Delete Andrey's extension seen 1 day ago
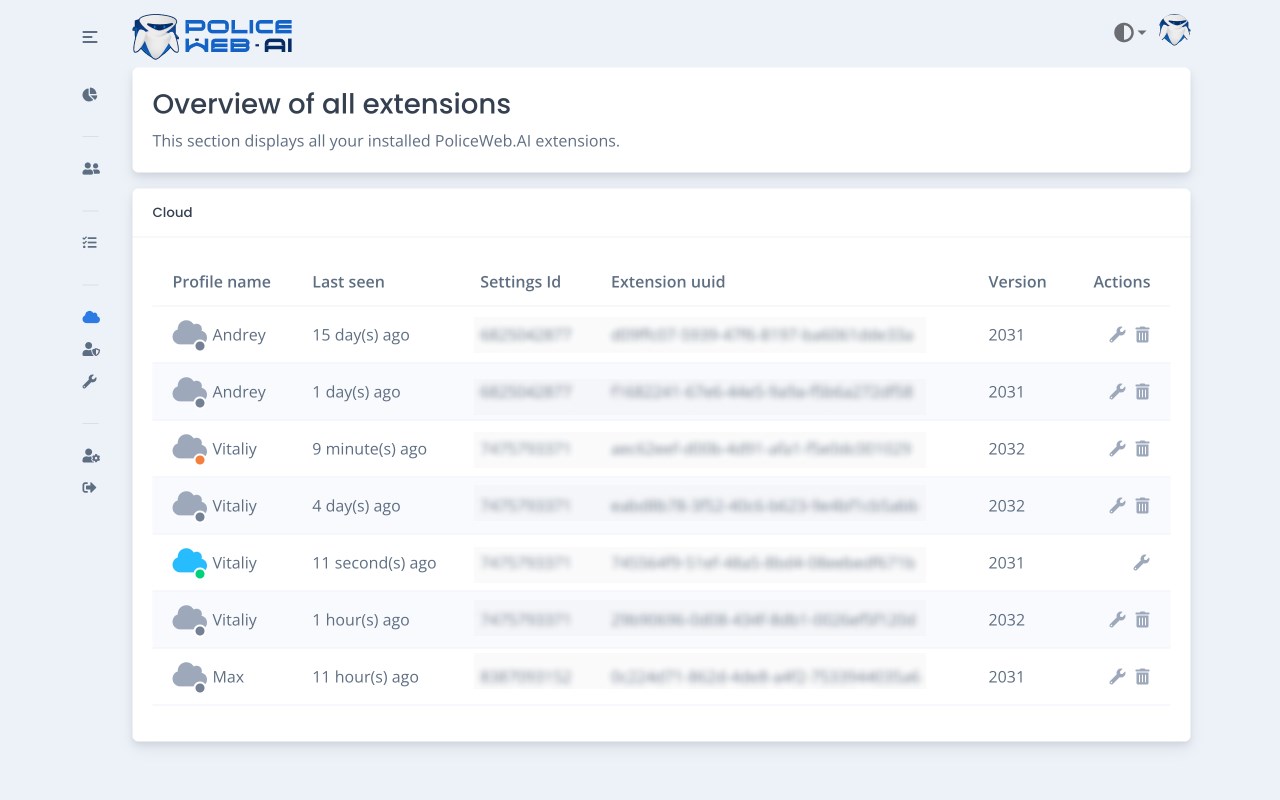 point(1142,392)
